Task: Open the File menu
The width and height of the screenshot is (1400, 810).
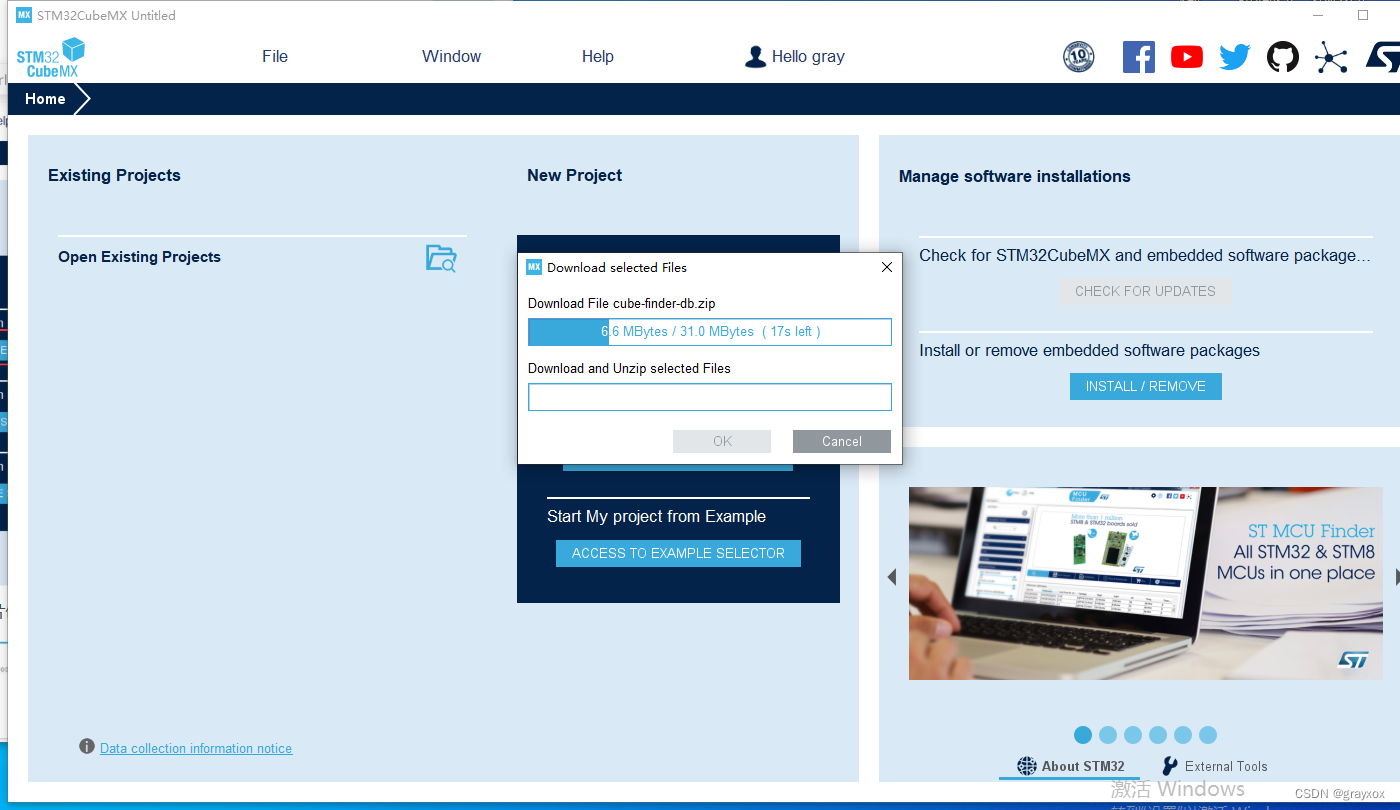Action: pyautogui.click(x=275, y=57)
